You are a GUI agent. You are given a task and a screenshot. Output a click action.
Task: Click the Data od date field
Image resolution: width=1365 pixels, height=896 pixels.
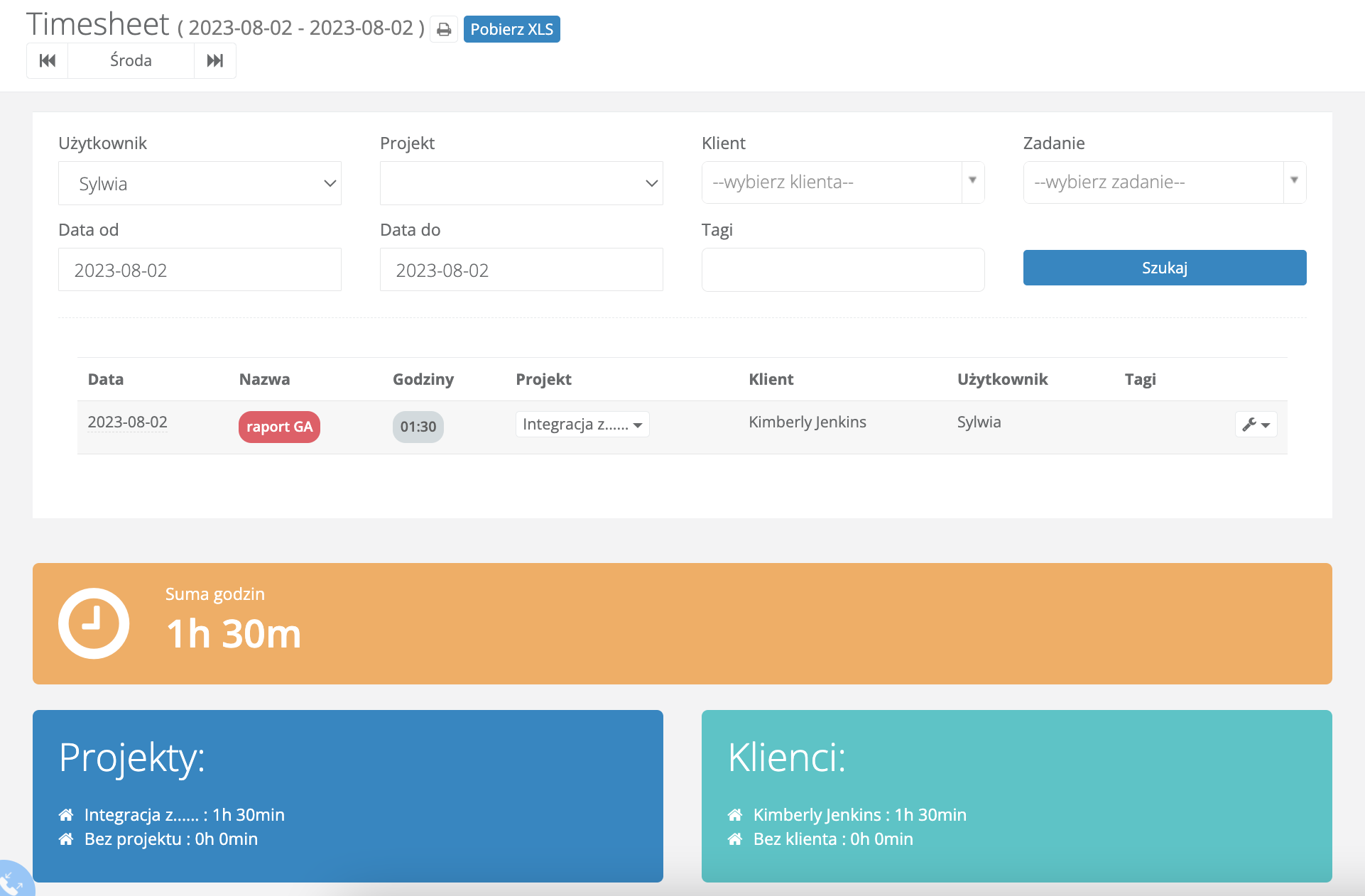(200, 270)
